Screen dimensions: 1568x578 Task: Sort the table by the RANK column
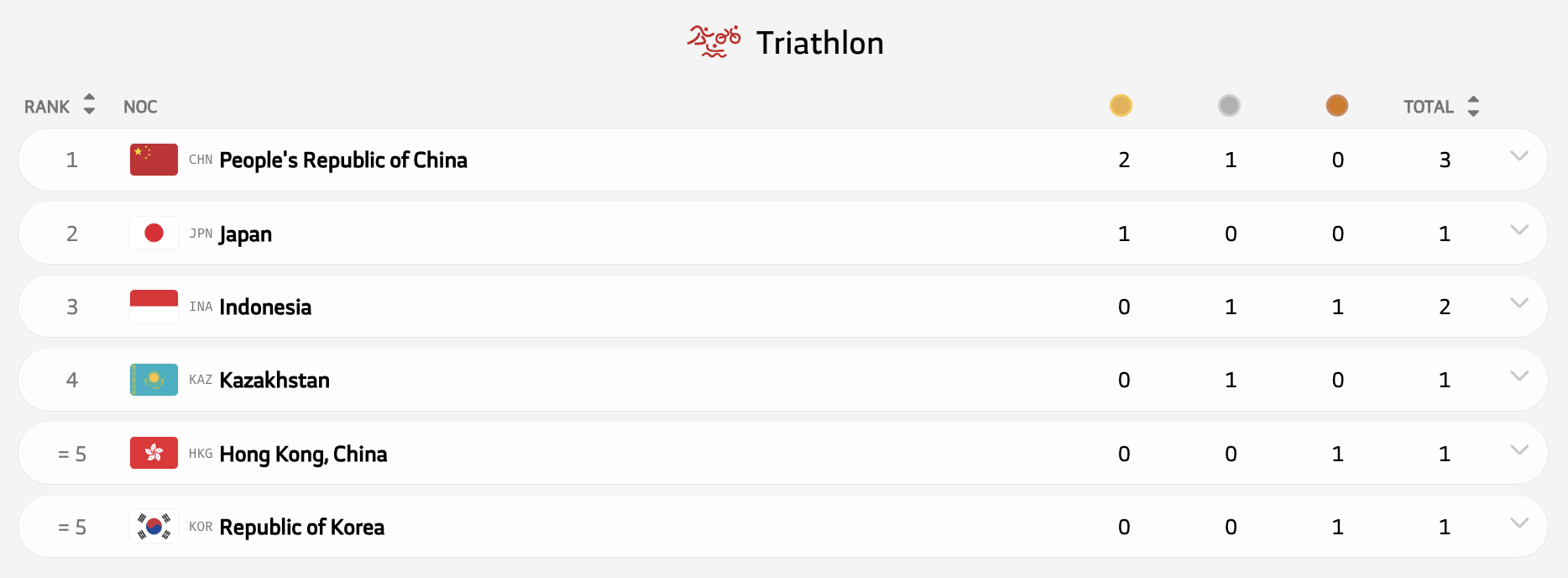tap(89, 105)
